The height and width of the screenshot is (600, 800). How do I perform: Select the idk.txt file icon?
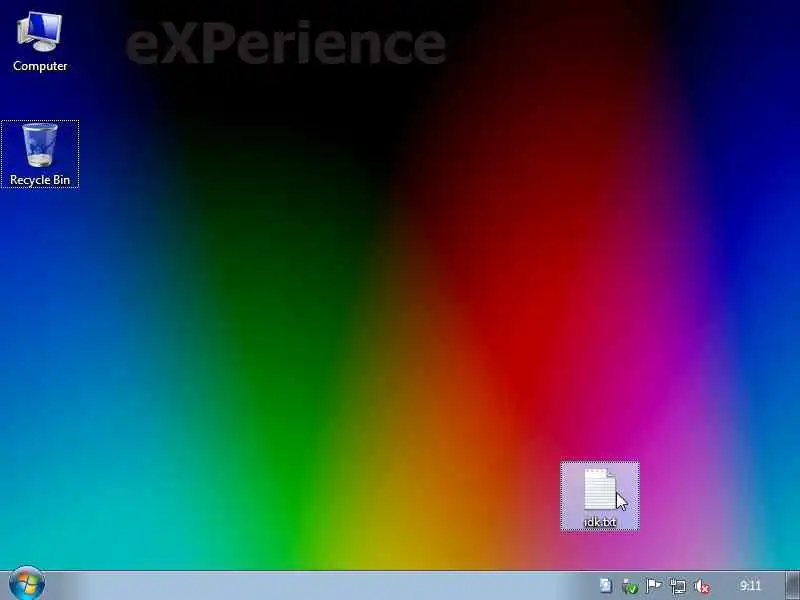point(599,496)
